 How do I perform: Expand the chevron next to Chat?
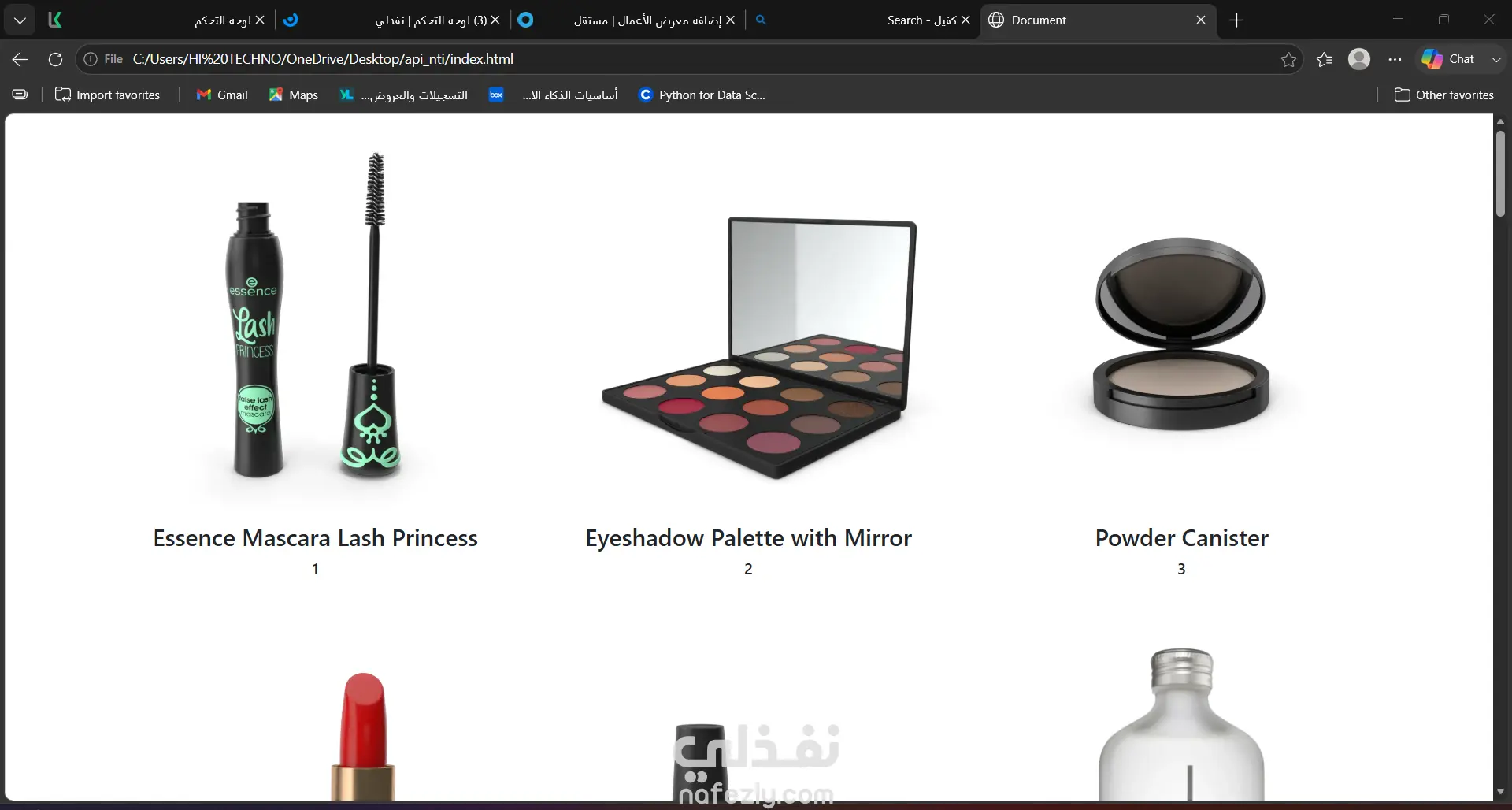pos(1496,59)
